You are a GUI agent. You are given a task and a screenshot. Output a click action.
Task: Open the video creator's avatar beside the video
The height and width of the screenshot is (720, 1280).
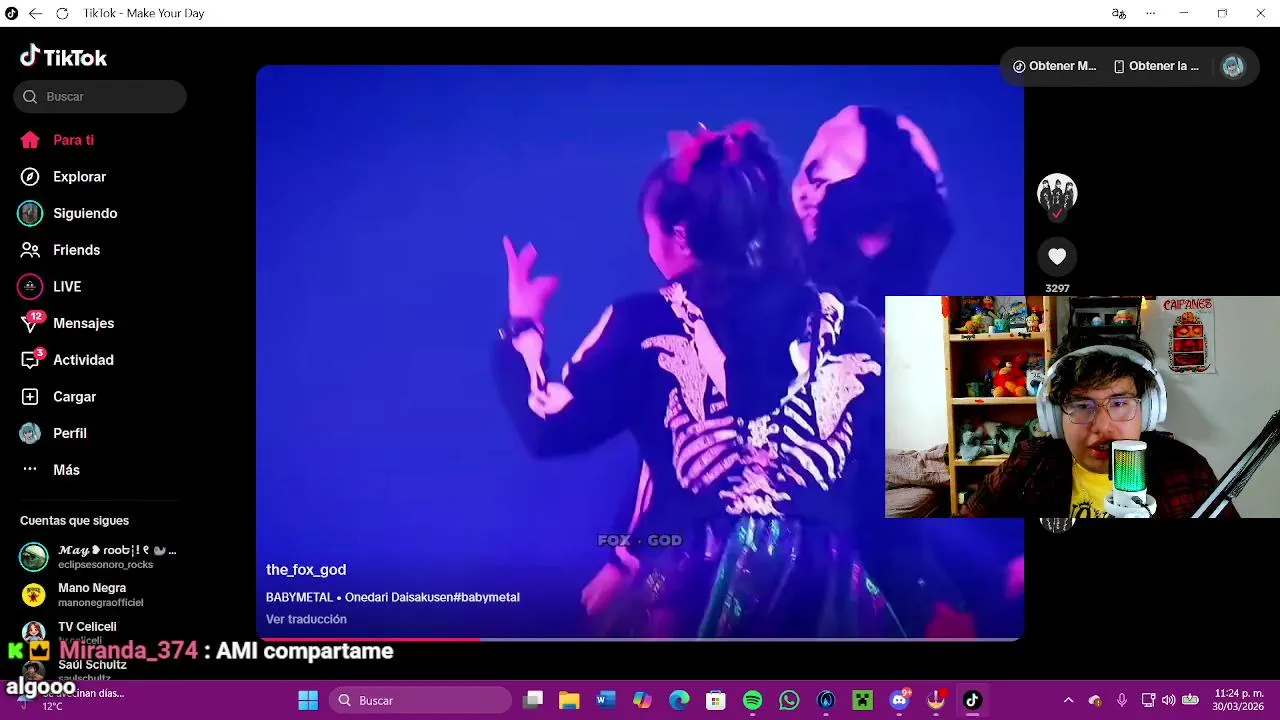click(1057, 193)
